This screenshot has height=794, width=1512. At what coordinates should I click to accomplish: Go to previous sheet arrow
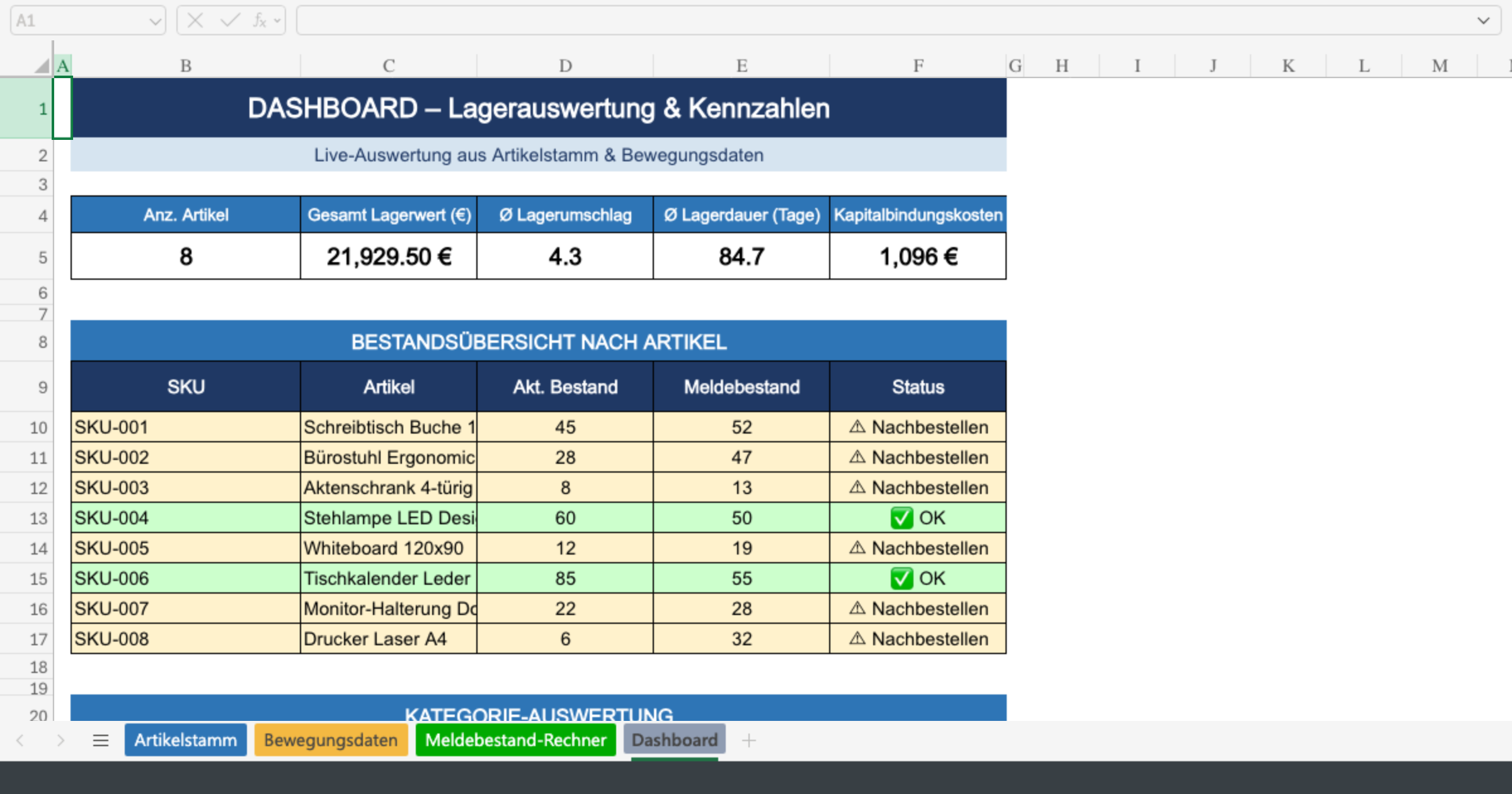tap(20, 740)
